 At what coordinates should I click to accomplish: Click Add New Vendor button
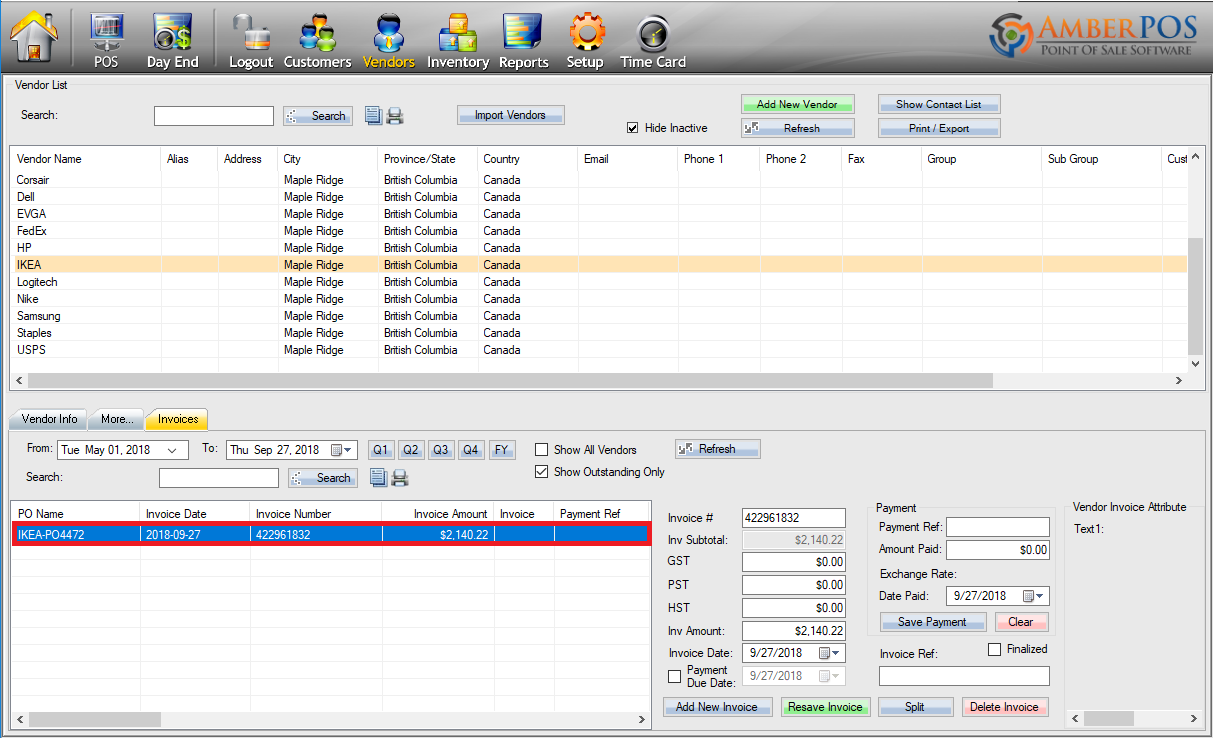click(797, 104)
